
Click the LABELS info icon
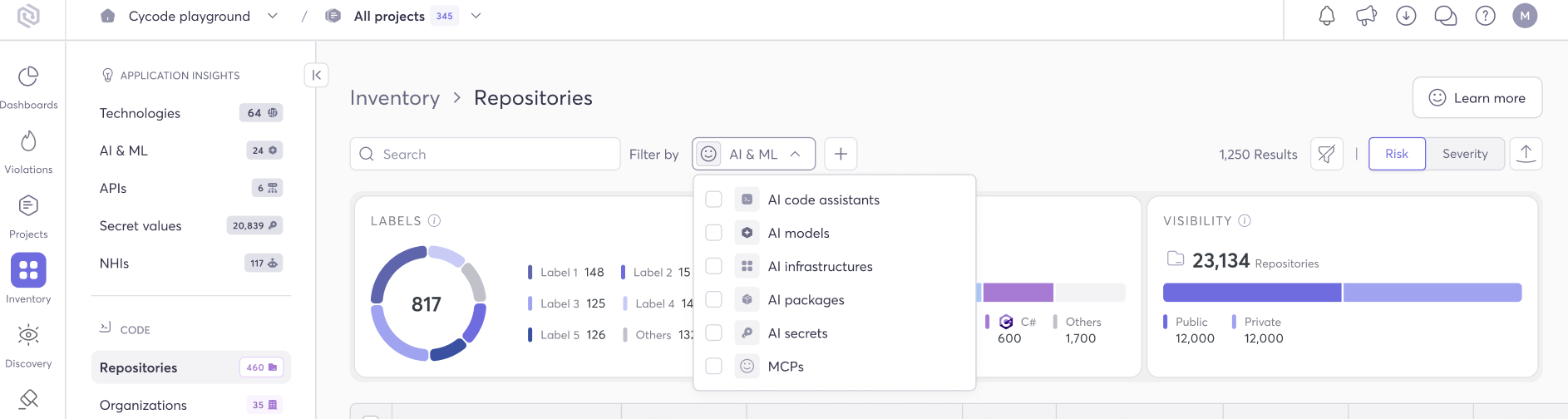pyautogui.click(x=434, y=221)
